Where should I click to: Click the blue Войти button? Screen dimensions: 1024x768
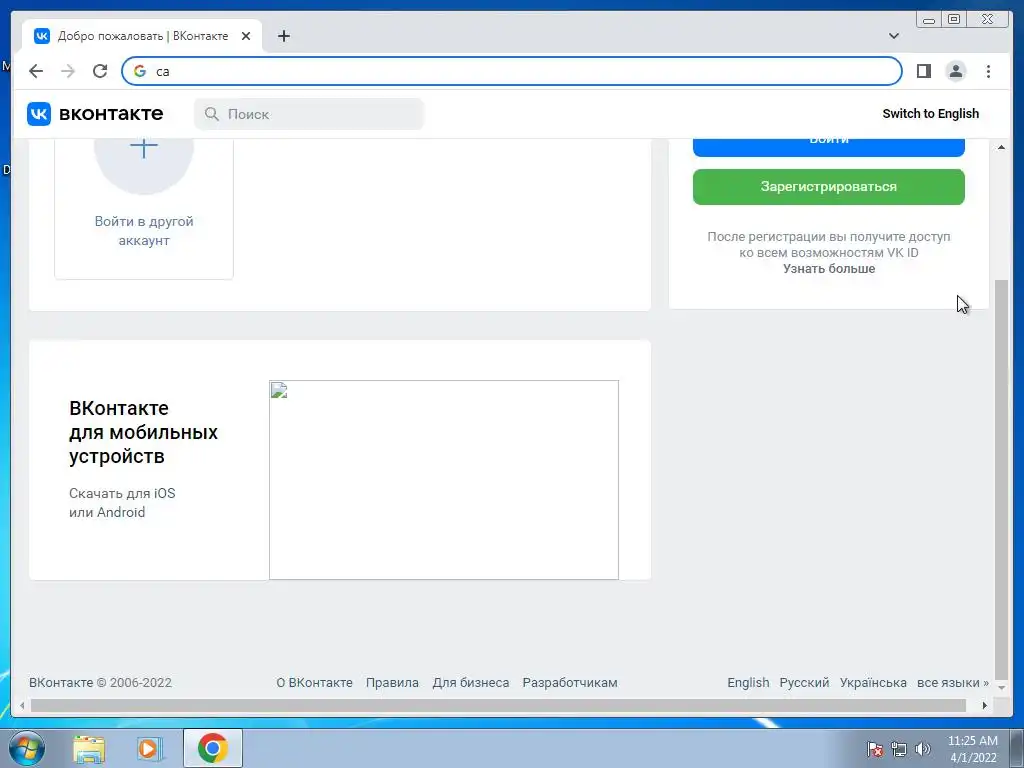pos(829,147)
